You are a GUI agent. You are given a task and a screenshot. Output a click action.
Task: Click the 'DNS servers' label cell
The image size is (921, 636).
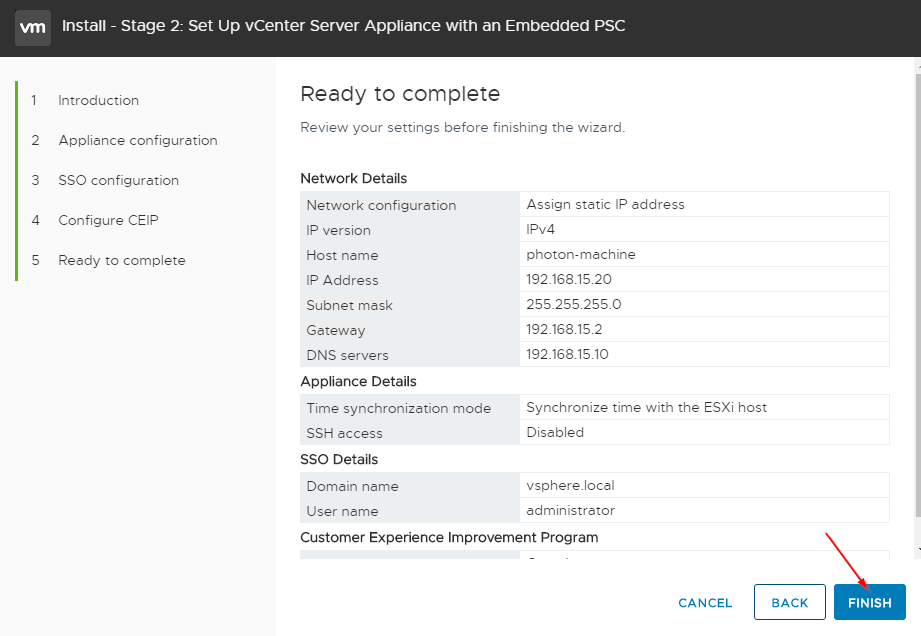[409, 355]
